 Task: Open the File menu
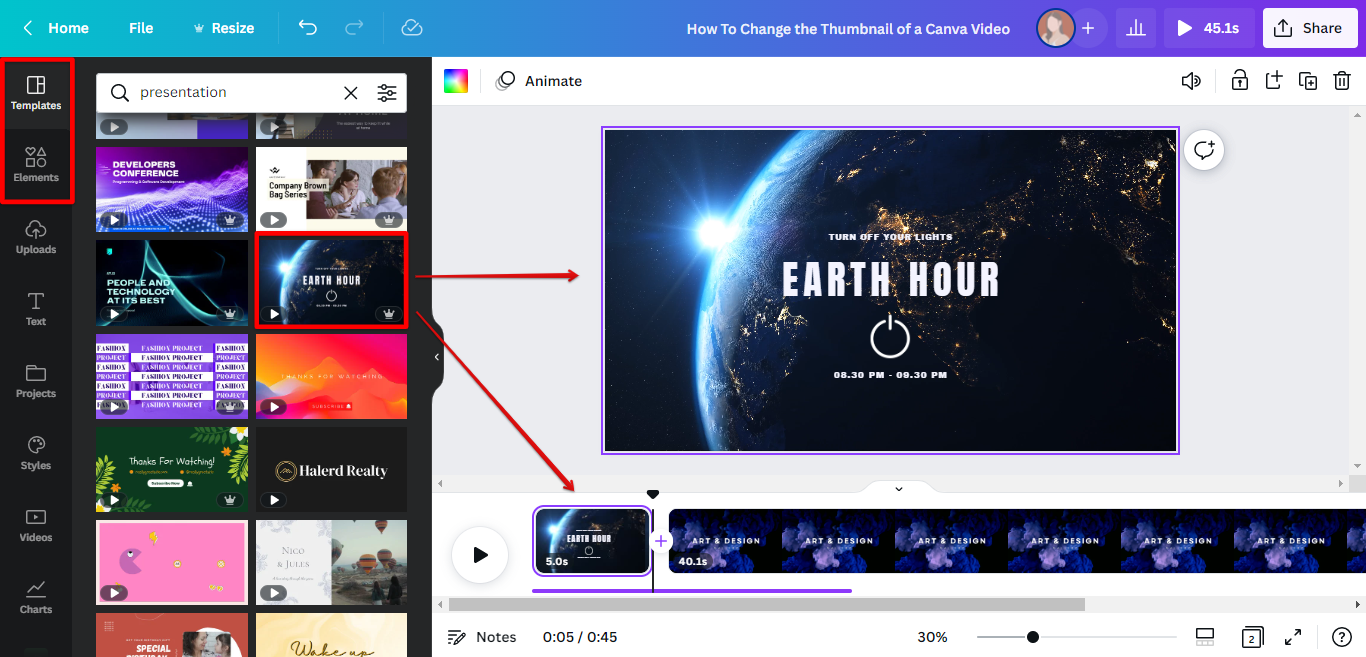pyautogui.click(x=141, y=28)
